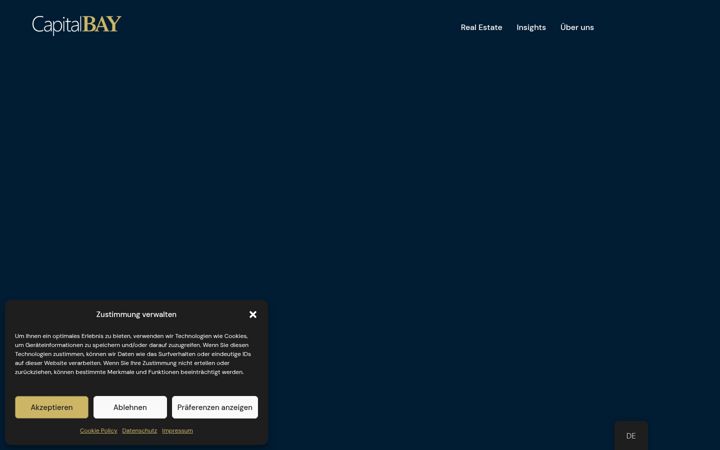Show cookie preferences via Präferenzen anzeigen
Screen dimensions: 720x450
(215, 407)
